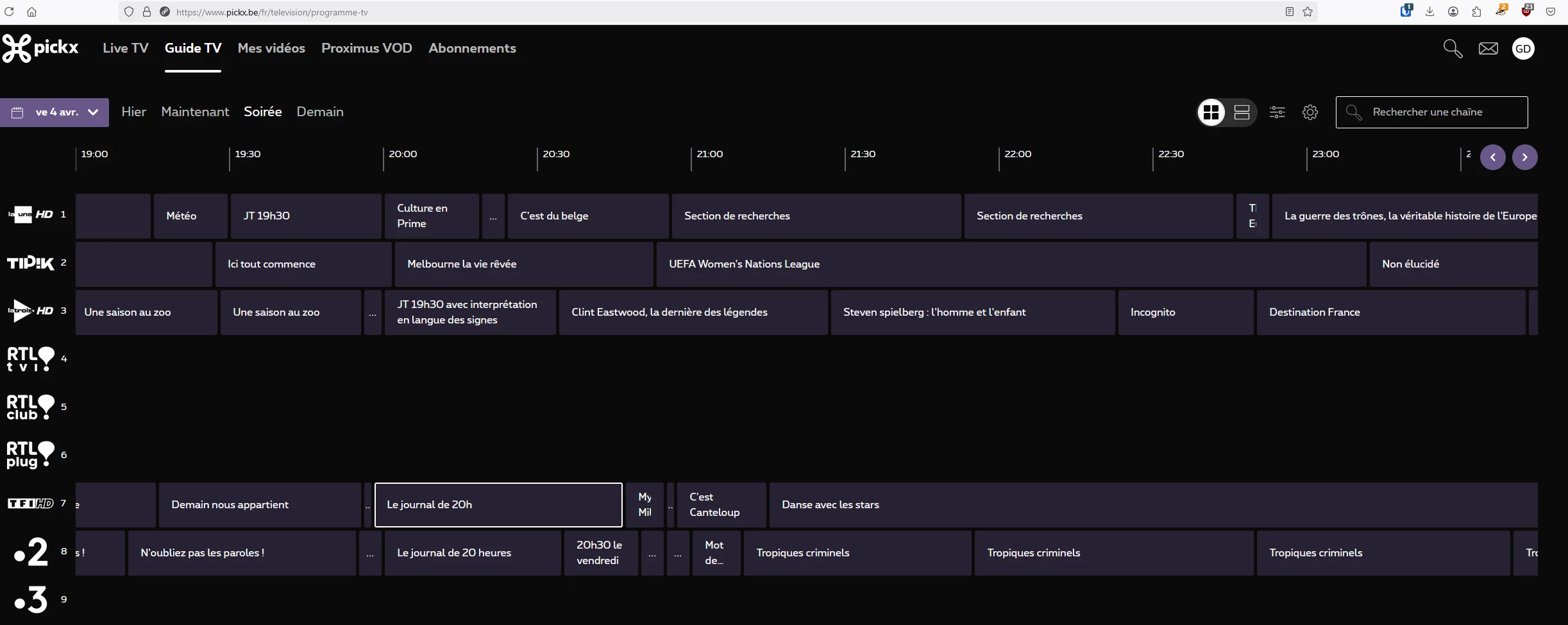Open Destination France programme
The height and width of the screenshot is (625, 1568).
tap(1391, 312)
